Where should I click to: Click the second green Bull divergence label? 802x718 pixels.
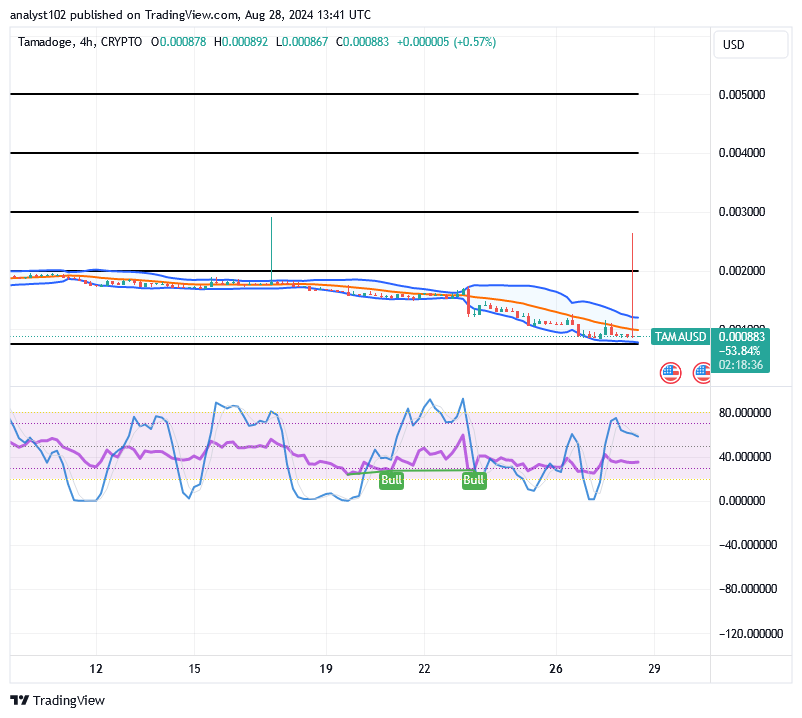[x=474, y=480]
